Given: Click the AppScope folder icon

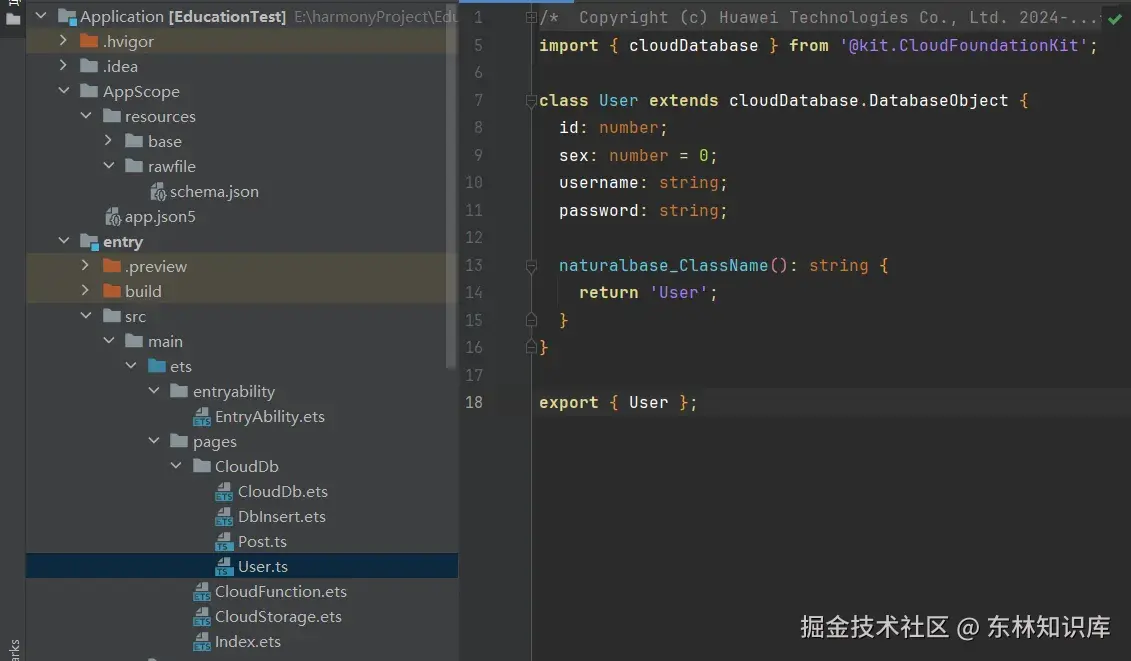Looking at the screenshot, I should pos(89,91).
